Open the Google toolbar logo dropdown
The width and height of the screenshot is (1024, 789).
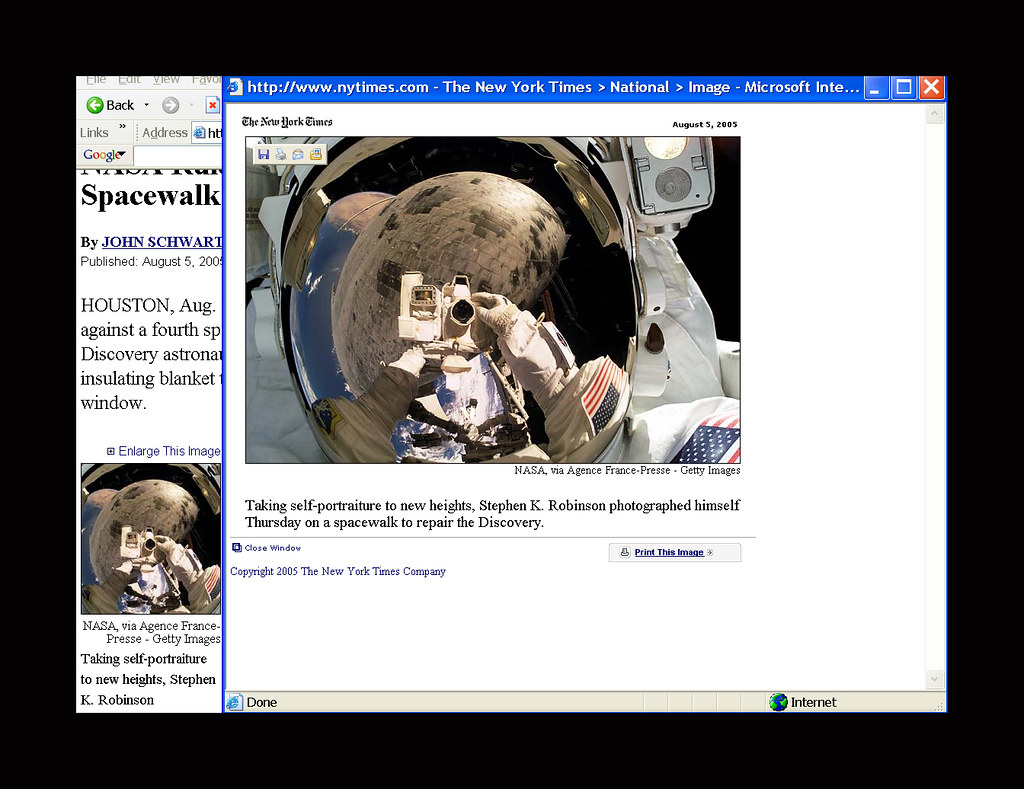point(104,155)
